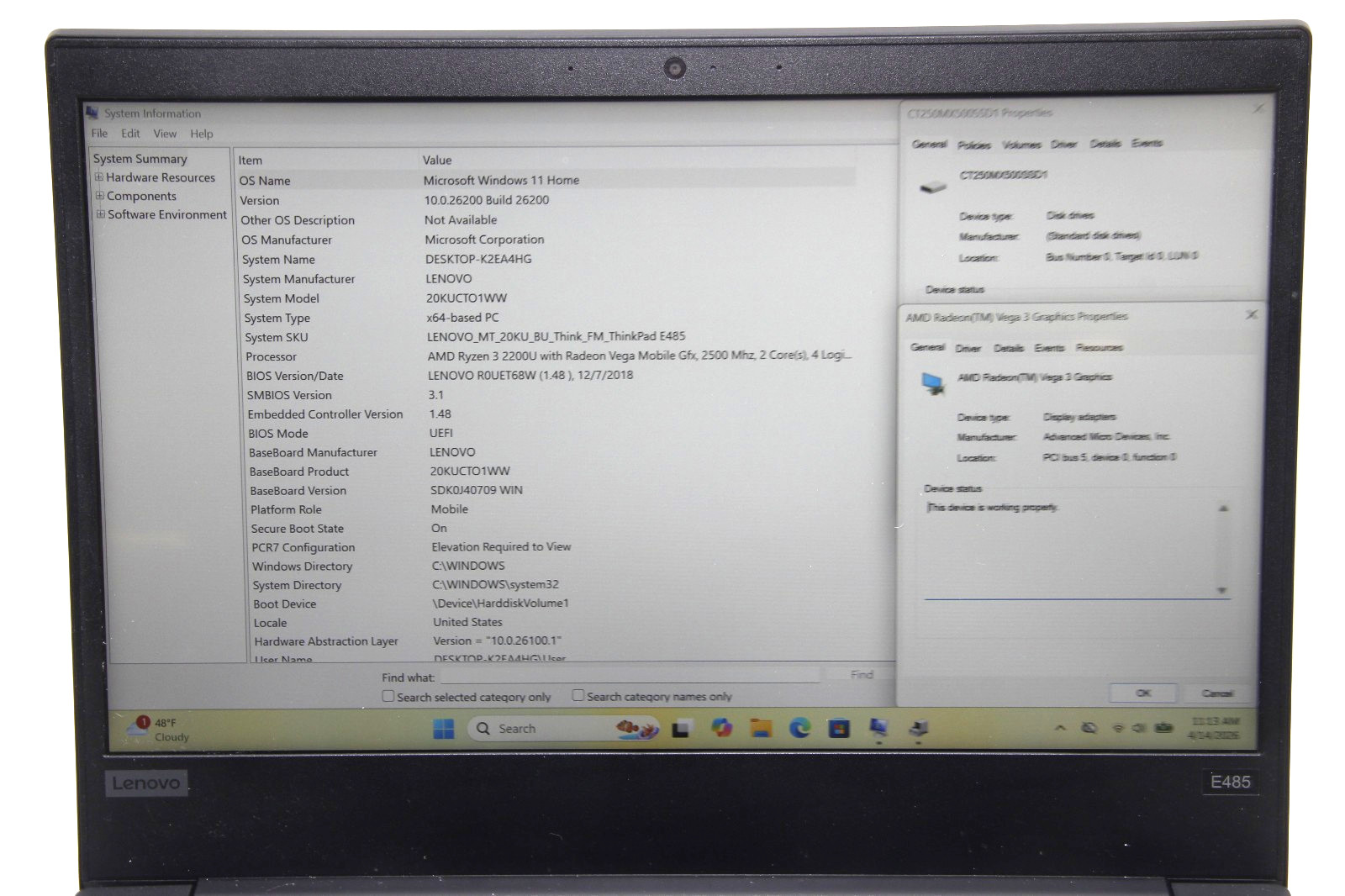The image size is (1345, 896).
Task: Open Task View from the taskbar
Action: tap(681, 729)
